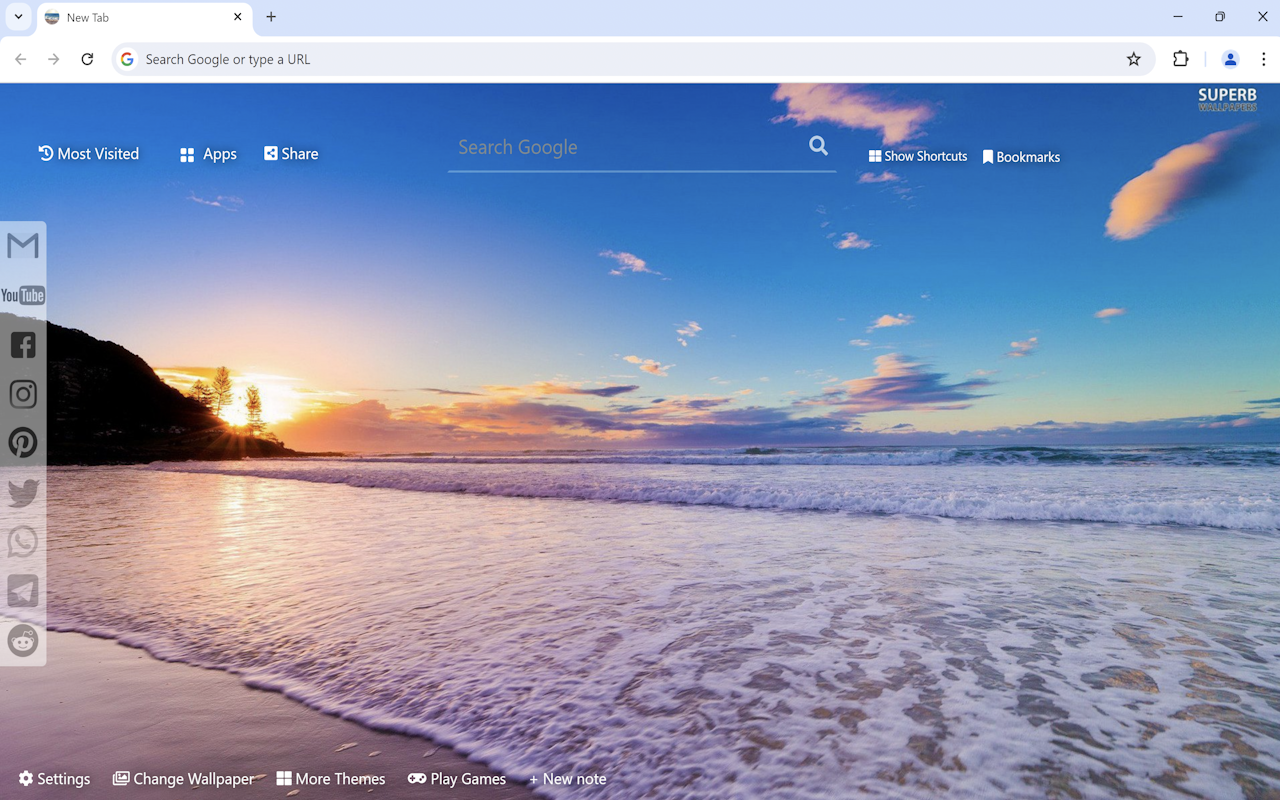The height and width of the screenshot is (800, 1280).
Task: Add a New note
Action: tap(567, 779)
